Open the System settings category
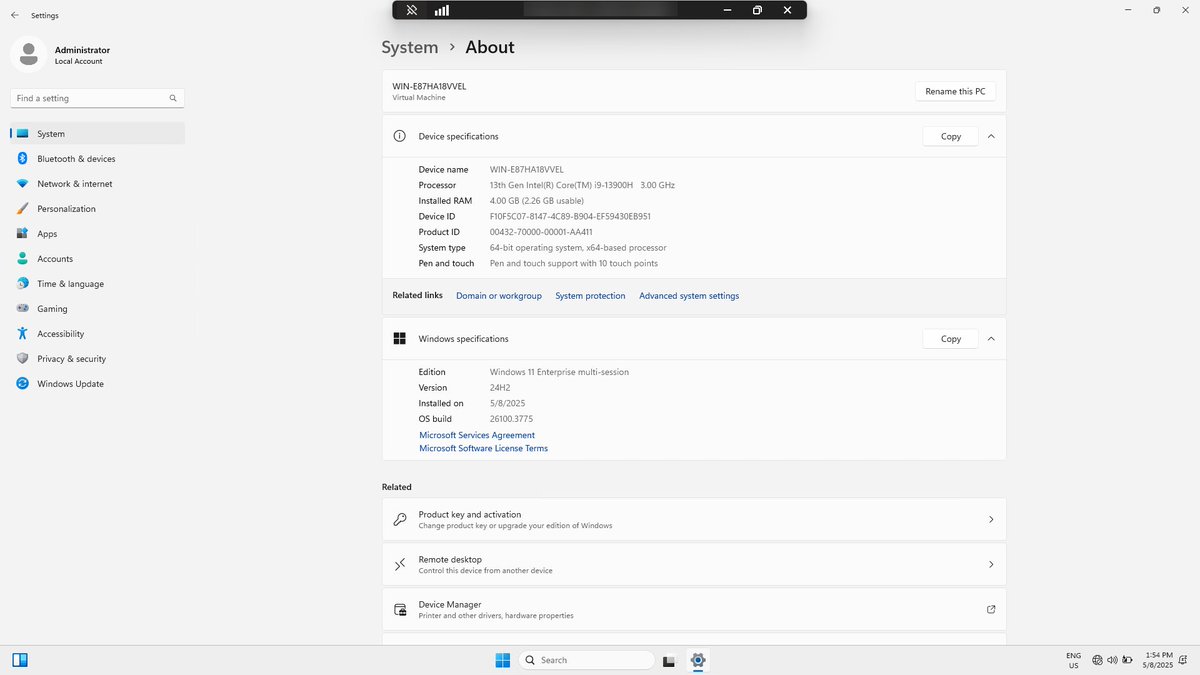The height and width of the screenshot is (675, 1200). coord(97,134)
